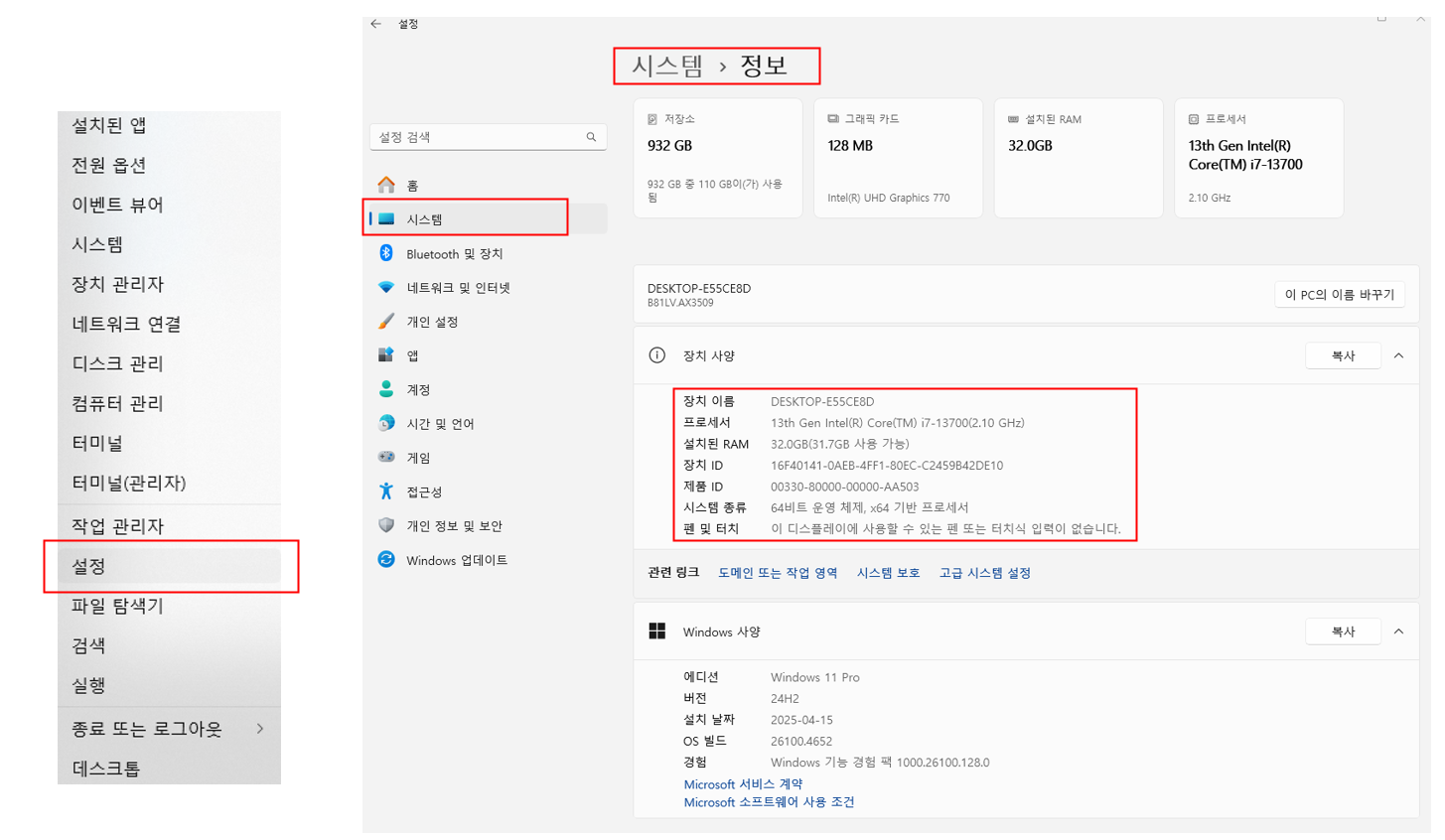Click 복사 button in Windows 사양 section
Screen dimensions: 1445x840
[1343, 631]
